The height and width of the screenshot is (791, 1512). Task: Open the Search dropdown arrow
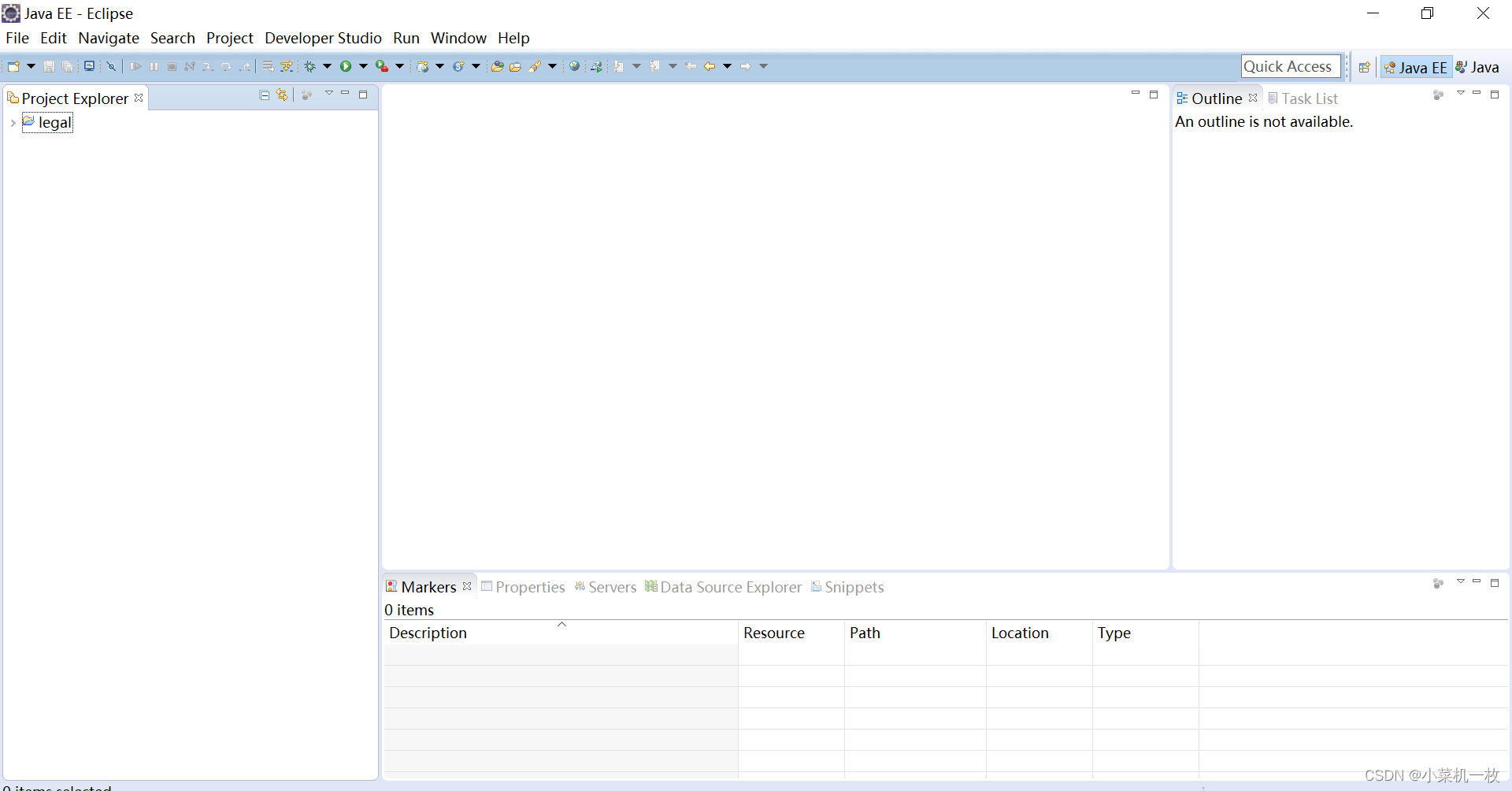[552, 66]
